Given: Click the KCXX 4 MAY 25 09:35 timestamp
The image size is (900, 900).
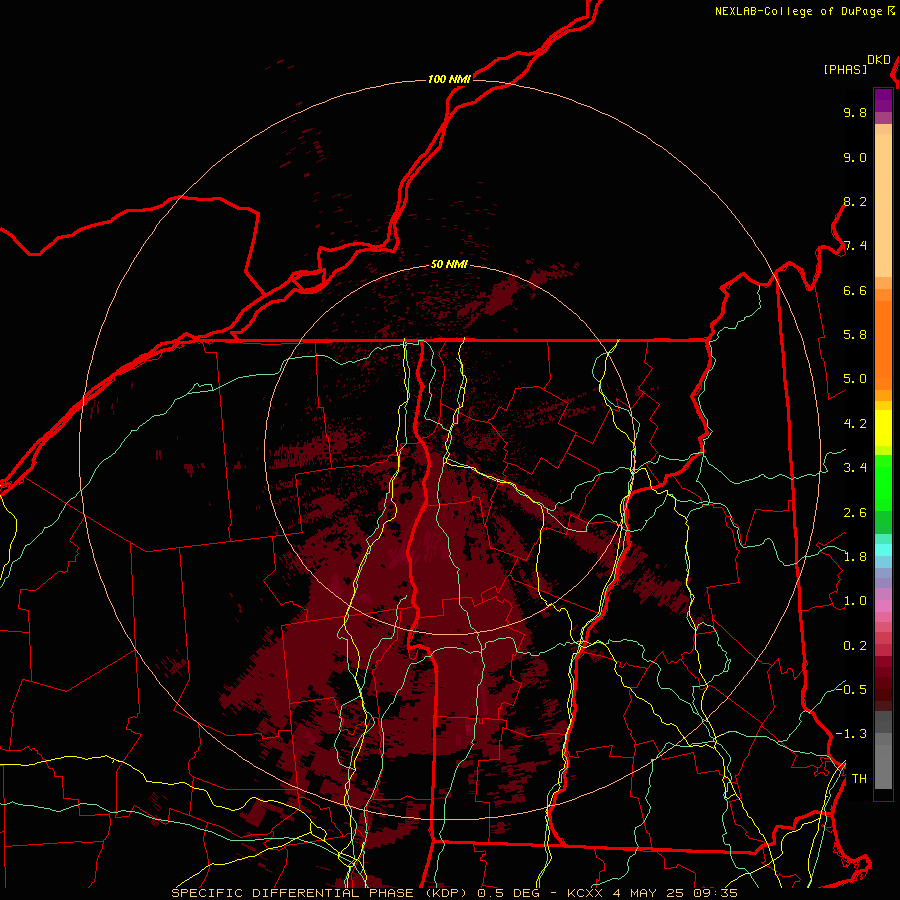Looking at the screenshot, I should pos(652,893).
